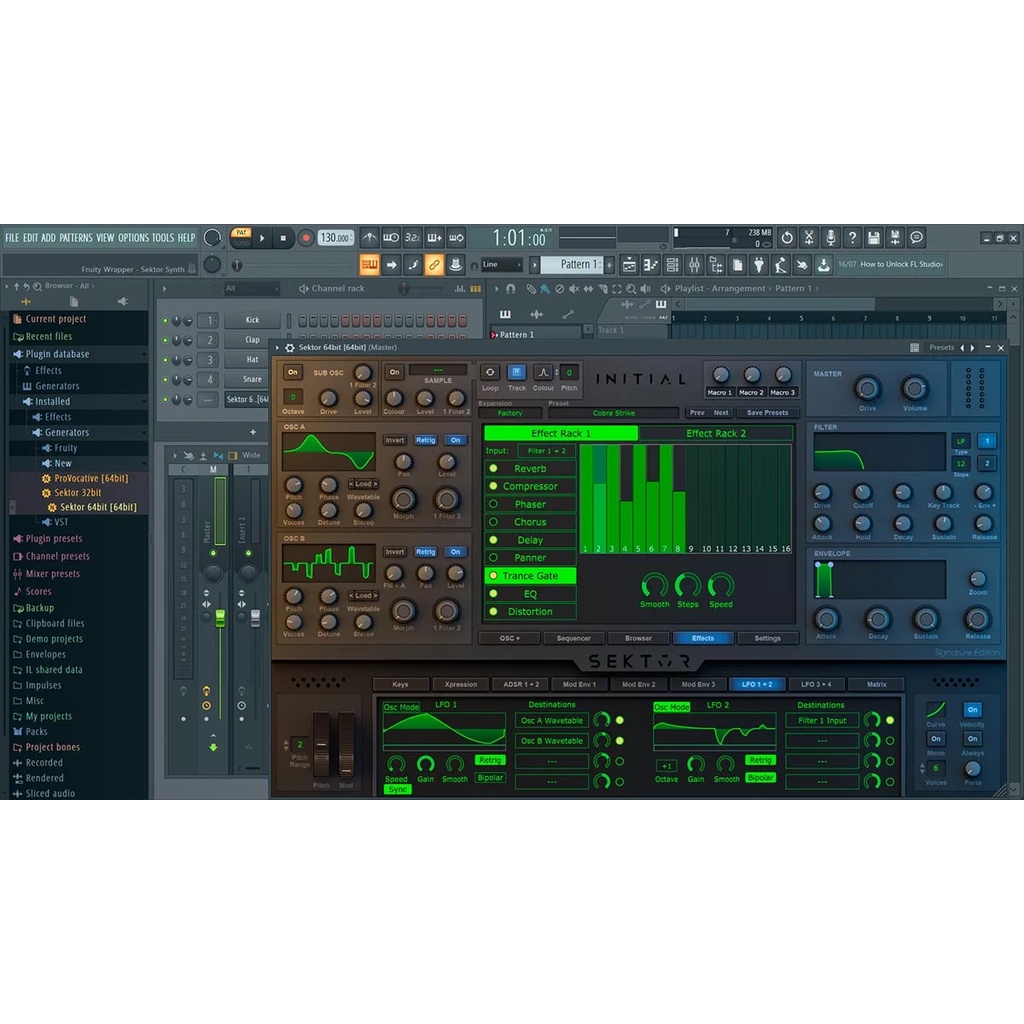Open the chat bubble icon in the toolbar
The width and height of the screenshot is (1024, 1024).
(916, 238)
